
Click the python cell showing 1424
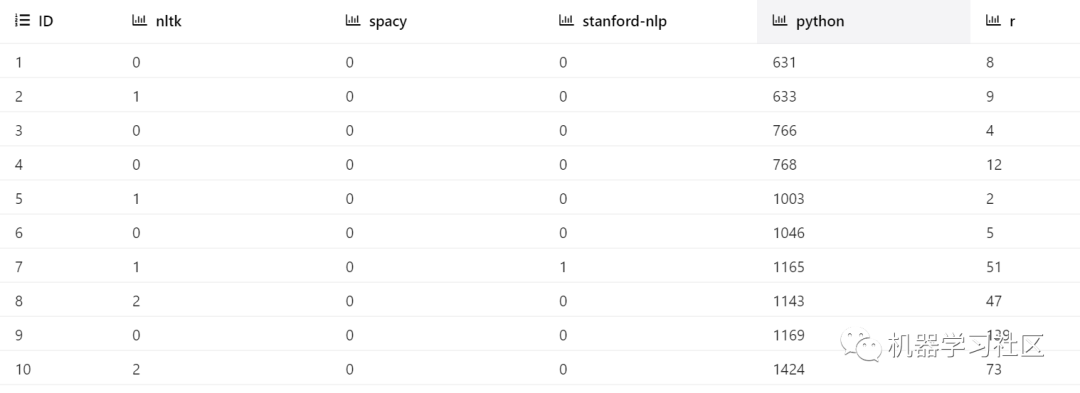[789, 370]
